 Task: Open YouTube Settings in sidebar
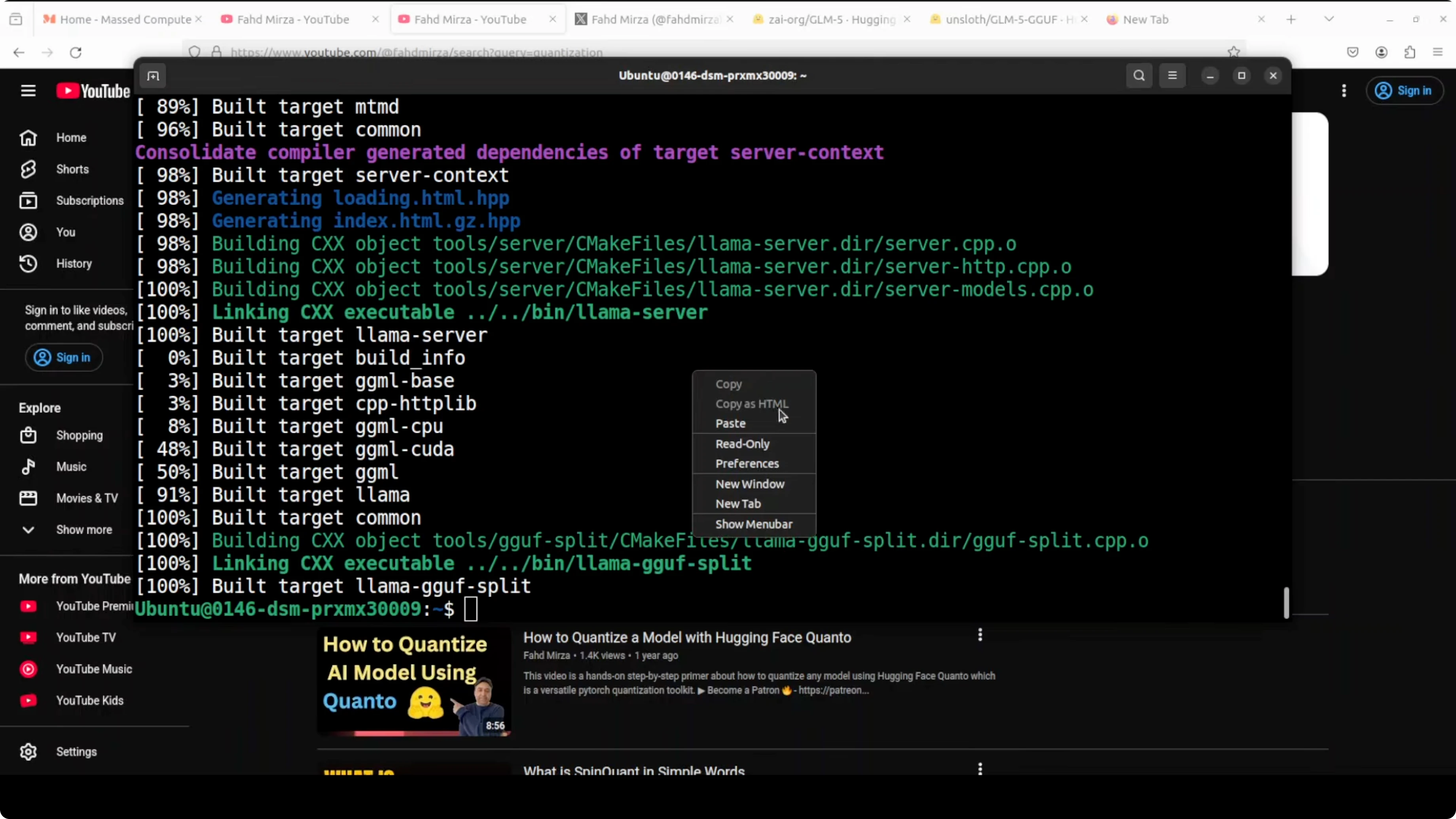(x=76, y=752)
